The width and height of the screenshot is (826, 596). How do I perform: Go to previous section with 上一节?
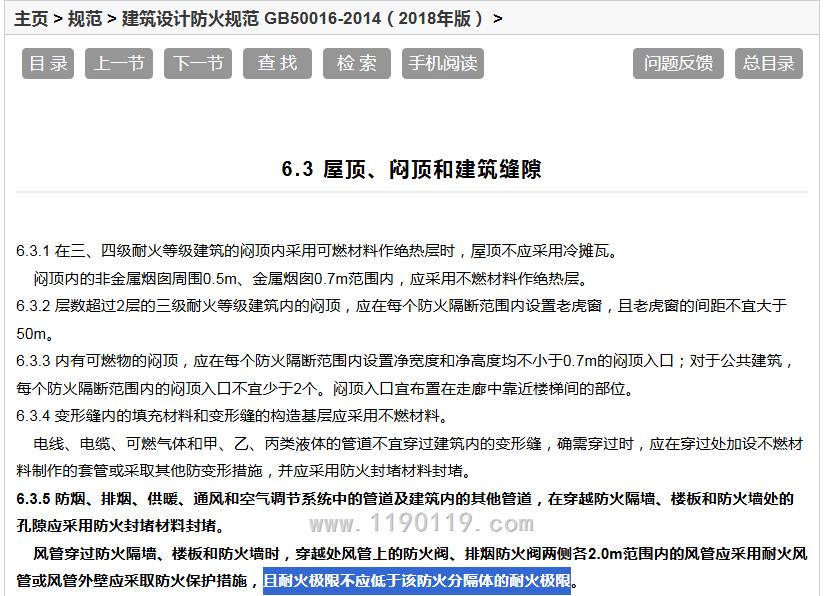pyautogui.click(x=119, y=63)
